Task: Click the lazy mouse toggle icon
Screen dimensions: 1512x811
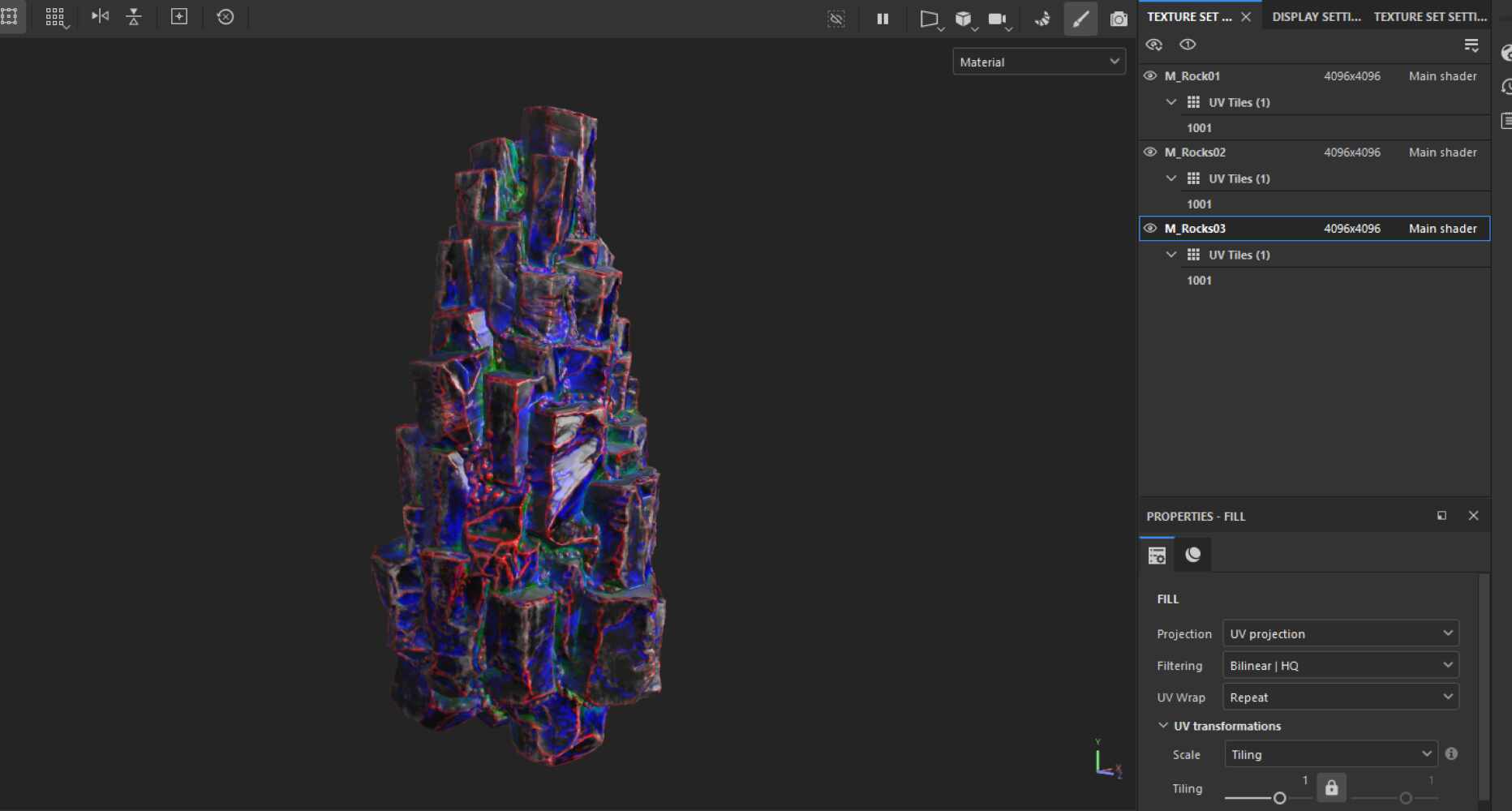Action: 1043,19
